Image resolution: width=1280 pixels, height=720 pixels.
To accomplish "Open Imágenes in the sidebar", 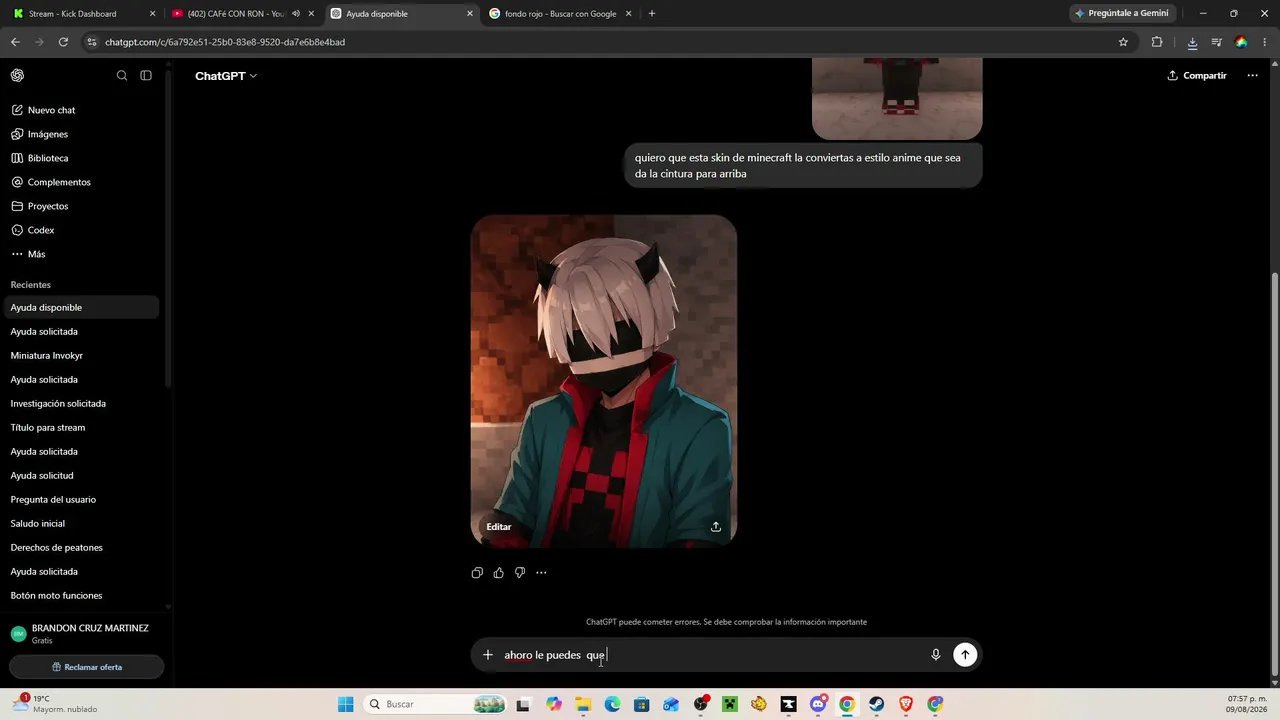I will [x=82, y=134].
